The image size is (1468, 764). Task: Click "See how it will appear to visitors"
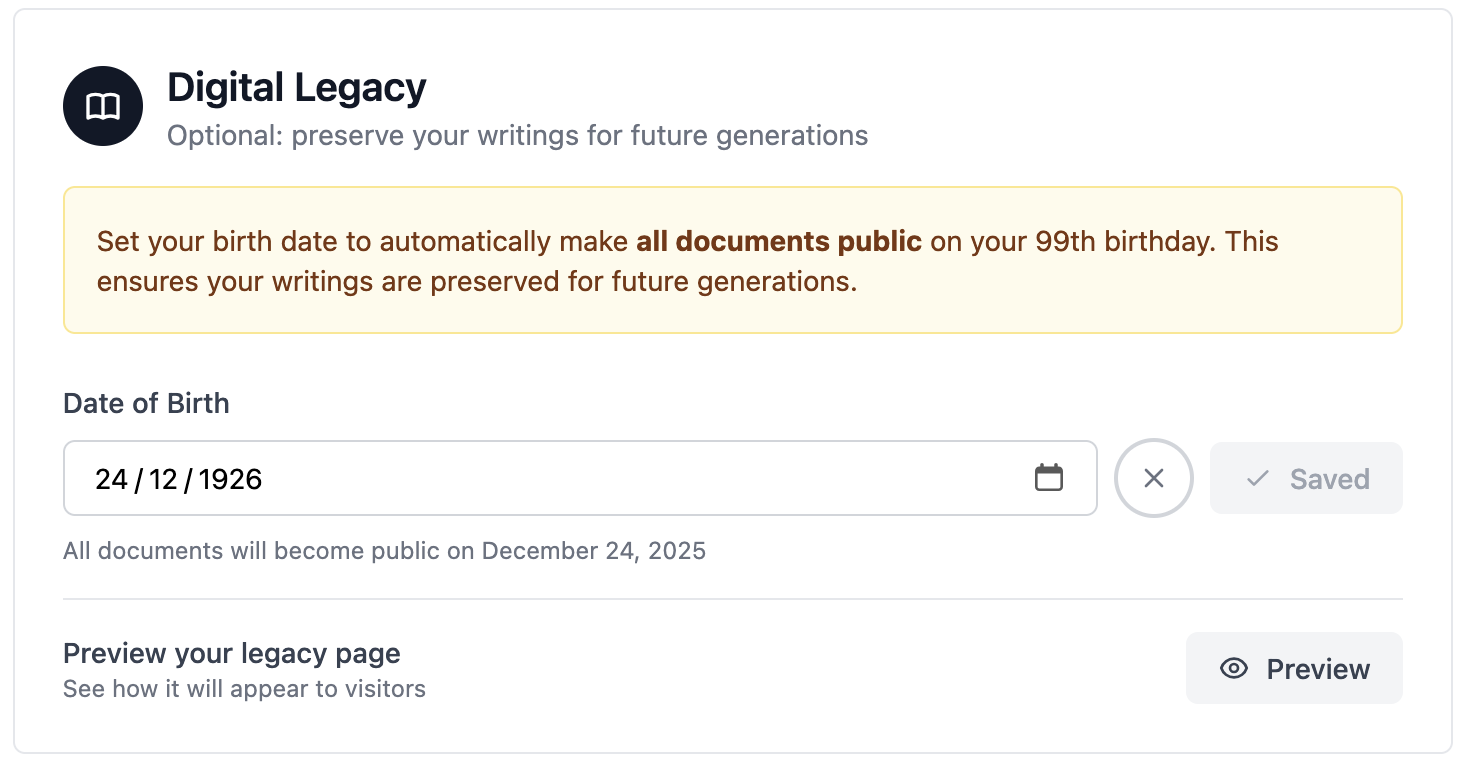(x=244, y=689)
